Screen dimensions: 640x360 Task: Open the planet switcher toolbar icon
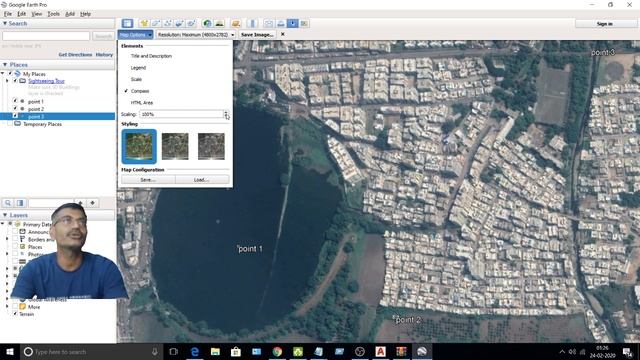click(236, 23)
